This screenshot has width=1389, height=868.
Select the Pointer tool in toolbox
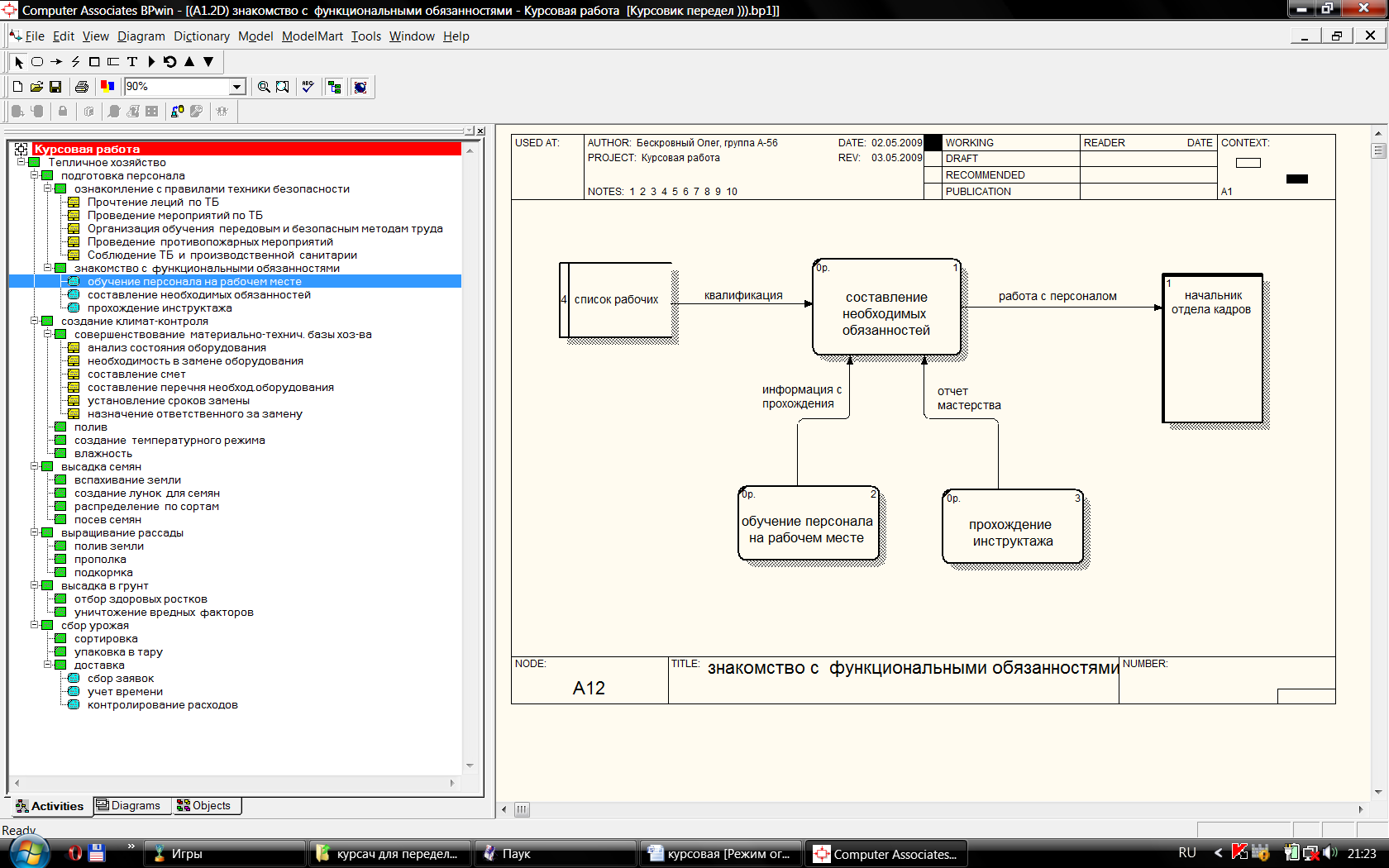click(x=19, y=62)
